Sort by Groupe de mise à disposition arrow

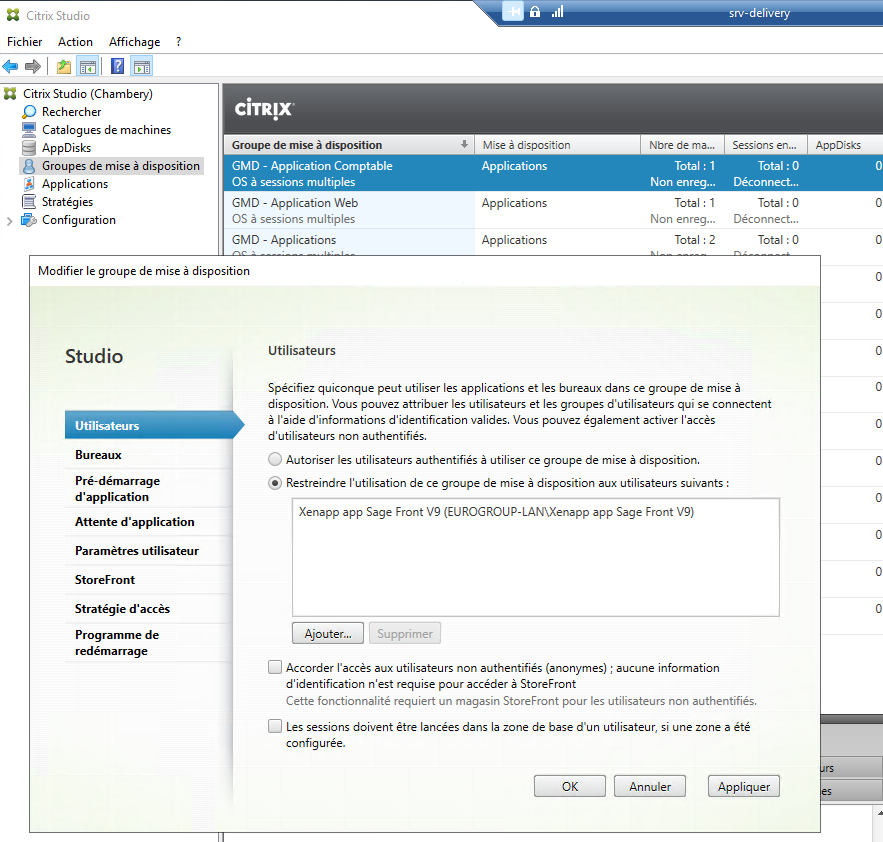click(464, 144)
